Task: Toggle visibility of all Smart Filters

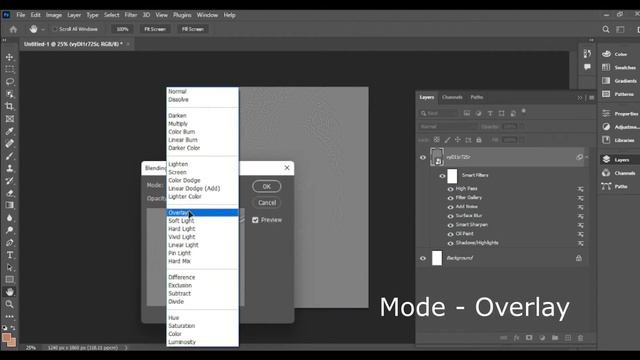Action: [442, 176]
